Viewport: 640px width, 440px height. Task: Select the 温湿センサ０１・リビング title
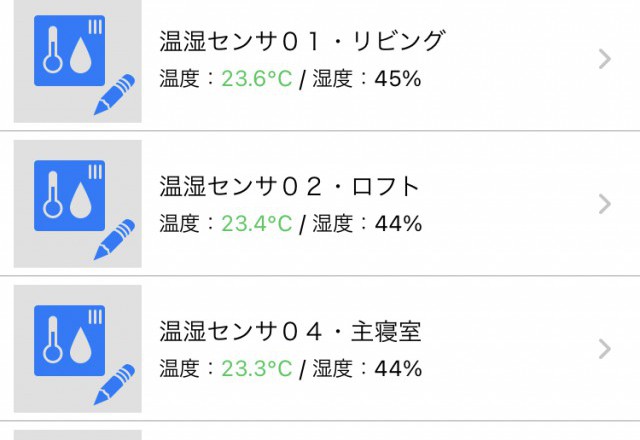point(301,42)
